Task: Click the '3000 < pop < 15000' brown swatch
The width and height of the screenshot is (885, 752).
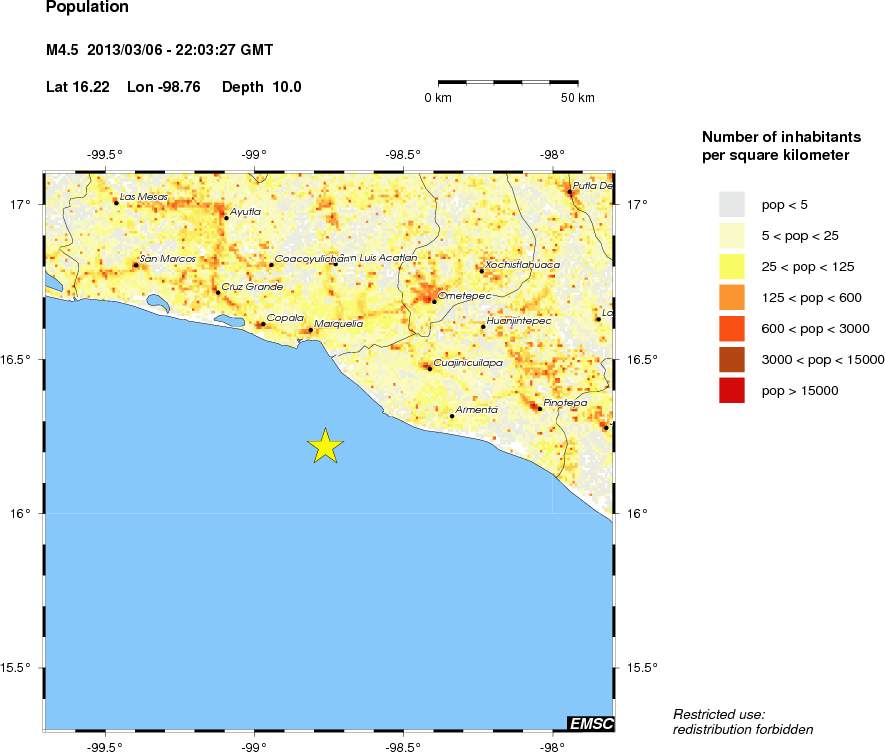Action: [732, 359]
